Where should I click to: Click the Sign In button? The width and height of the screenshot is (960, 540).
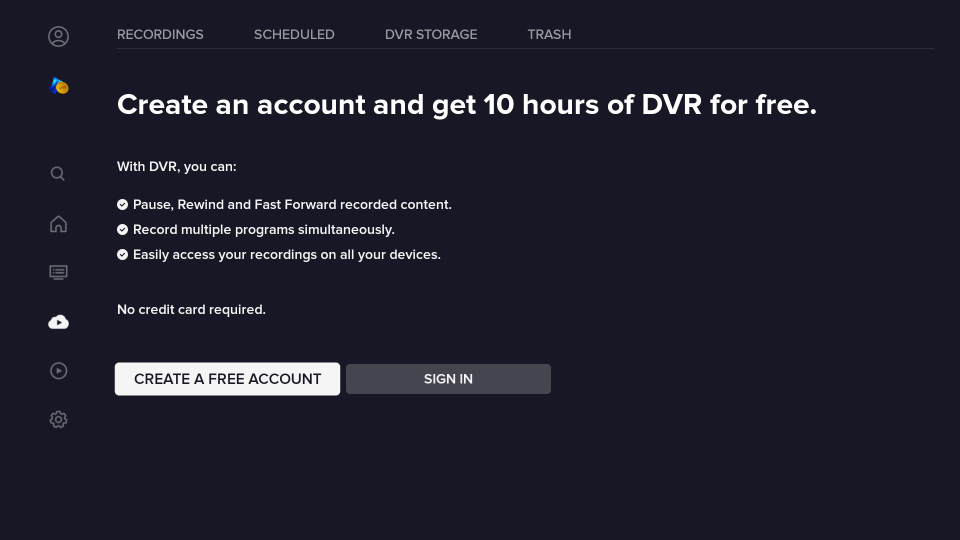tap(448, 379)
